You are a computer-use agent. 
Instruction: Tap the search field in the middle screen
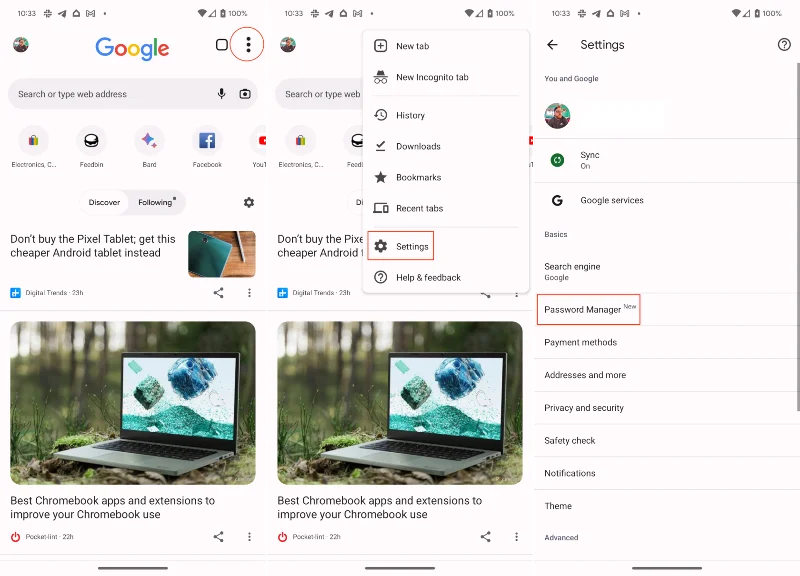319,94
